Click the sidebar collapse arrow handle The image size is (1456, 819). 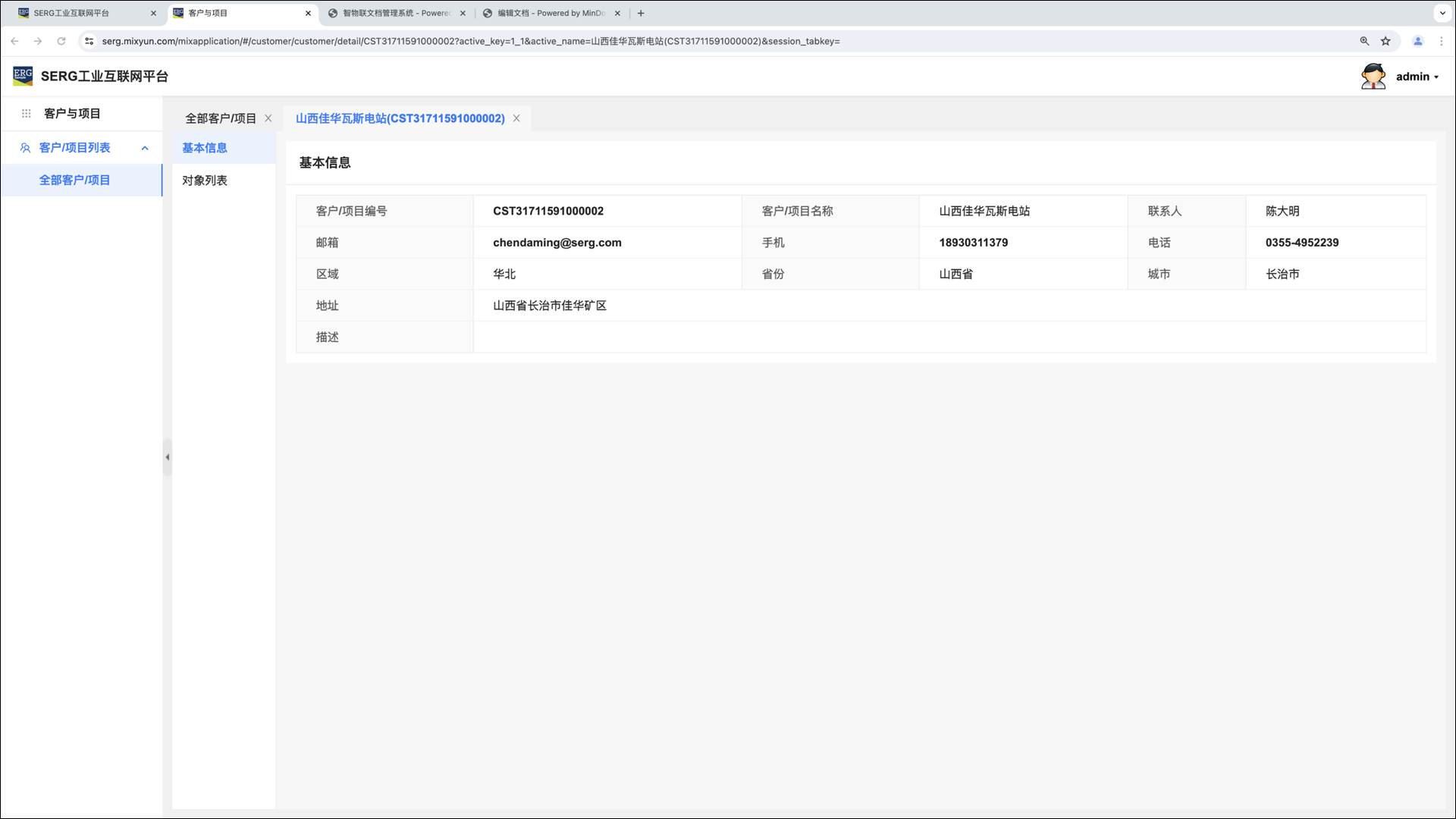click(x=167, y=457)
